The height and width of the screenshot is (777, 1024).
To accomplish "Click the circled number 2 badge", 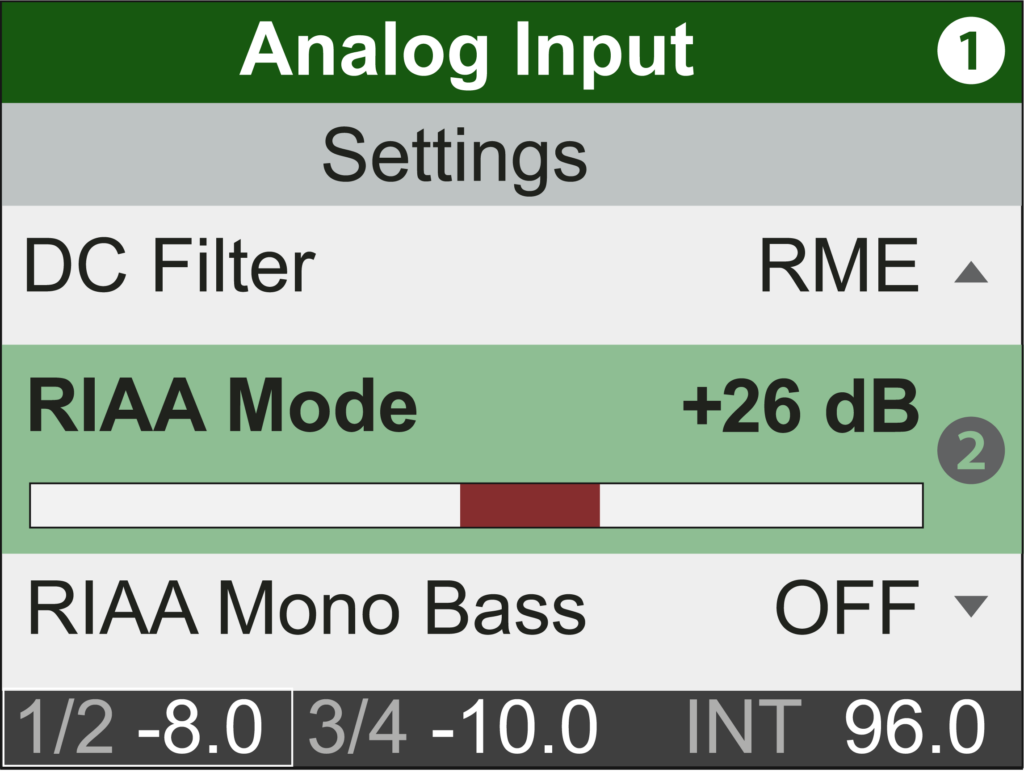I will 970,452.
